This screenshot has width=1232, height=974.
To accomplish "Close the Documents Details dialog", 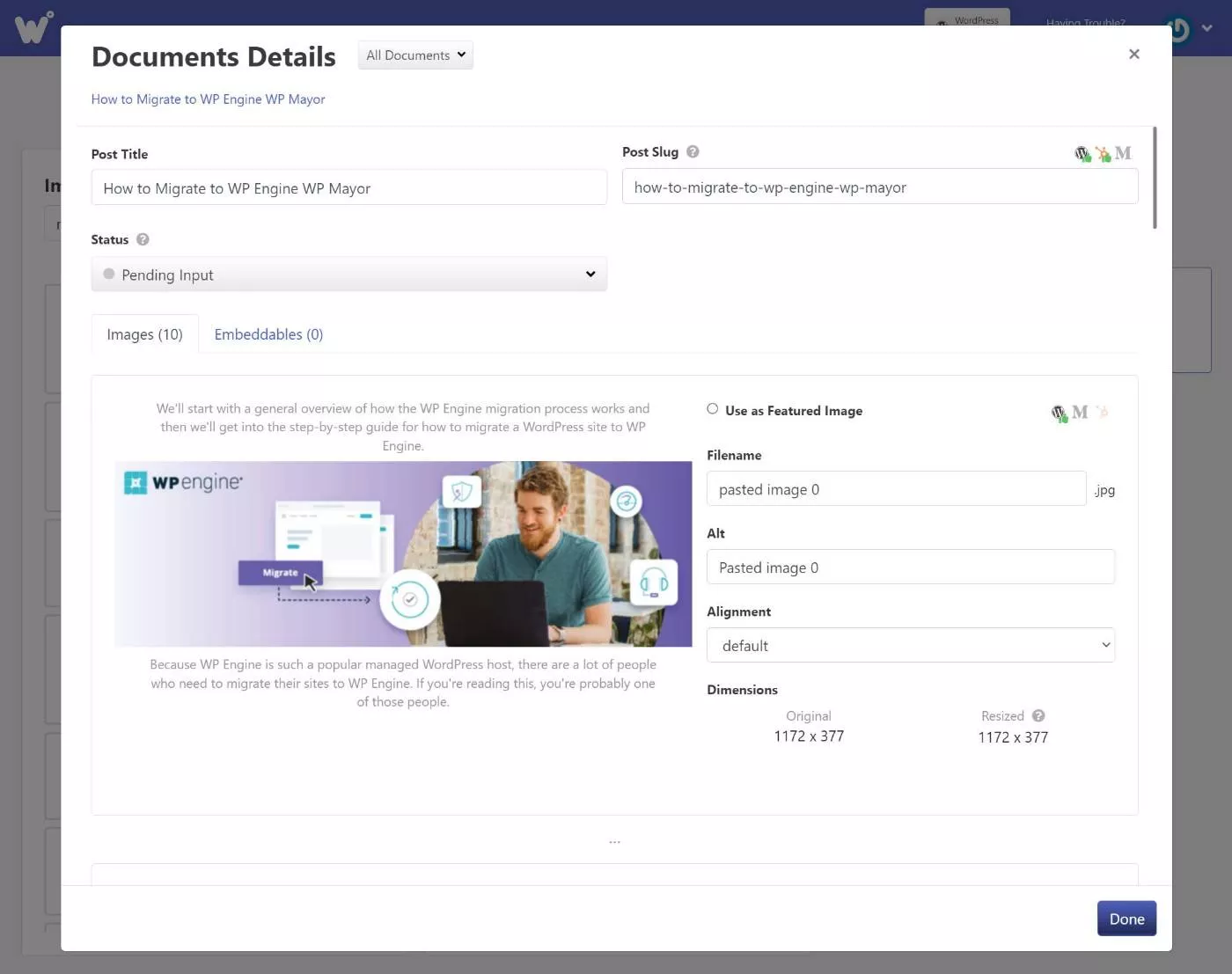I will point(1134,55).
